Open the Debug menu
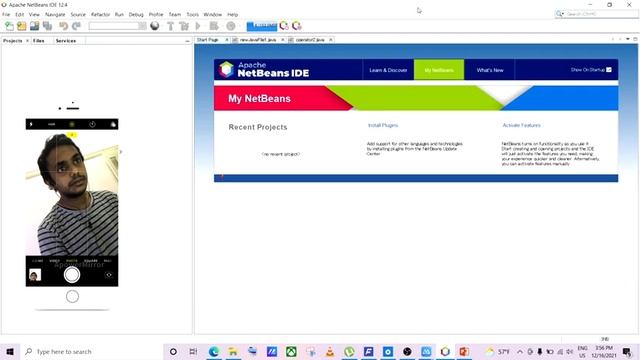 pos(136,14)
